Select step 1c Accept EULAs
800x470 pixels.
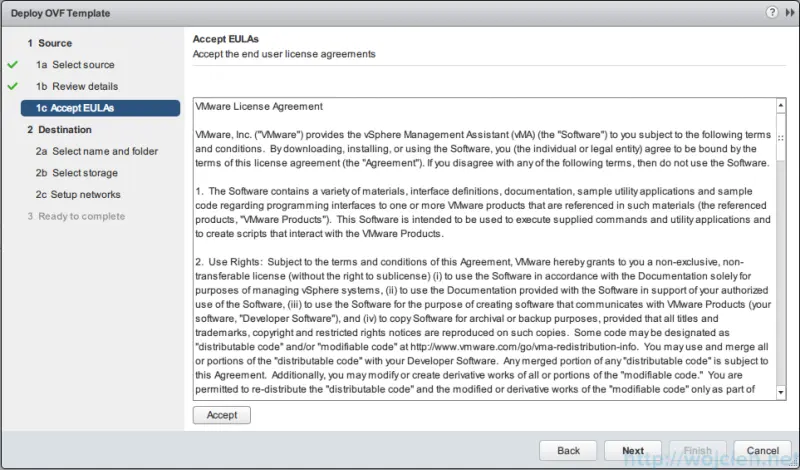100,108
